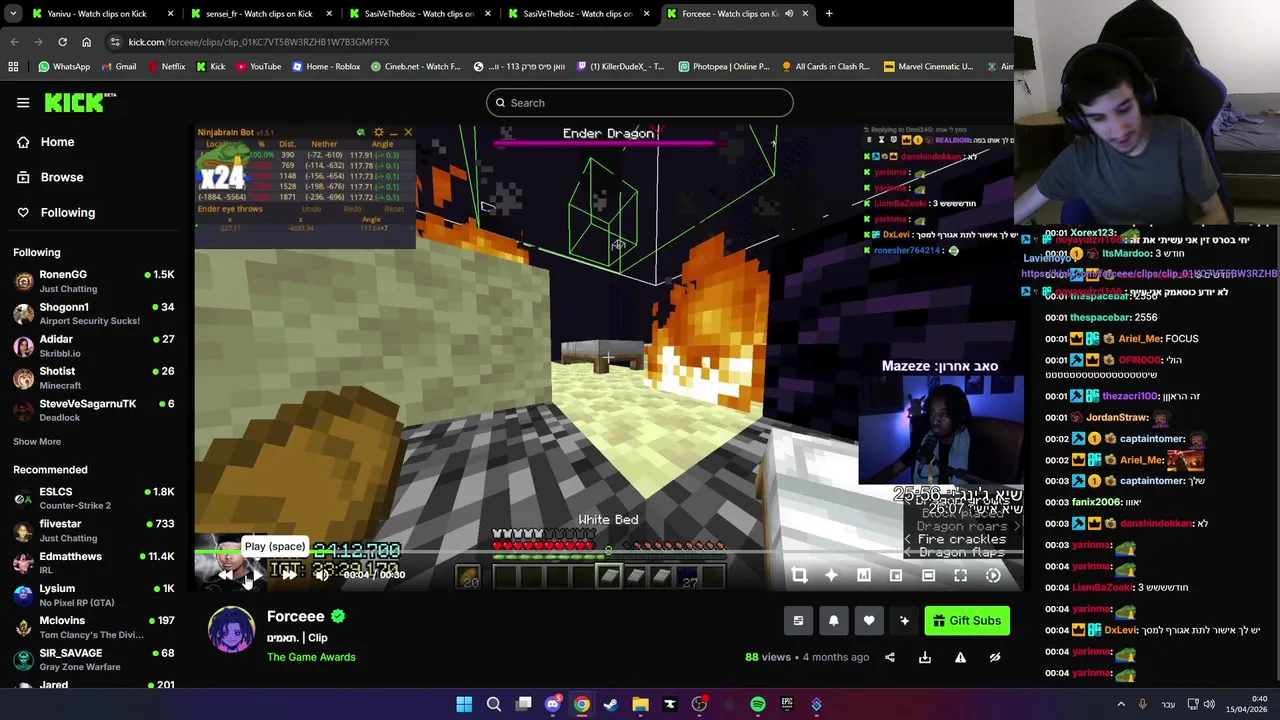This screenshot has width=1280, height=720.
Task: Open Spotify from the taskbar
Action: click(x=758, y=705)
